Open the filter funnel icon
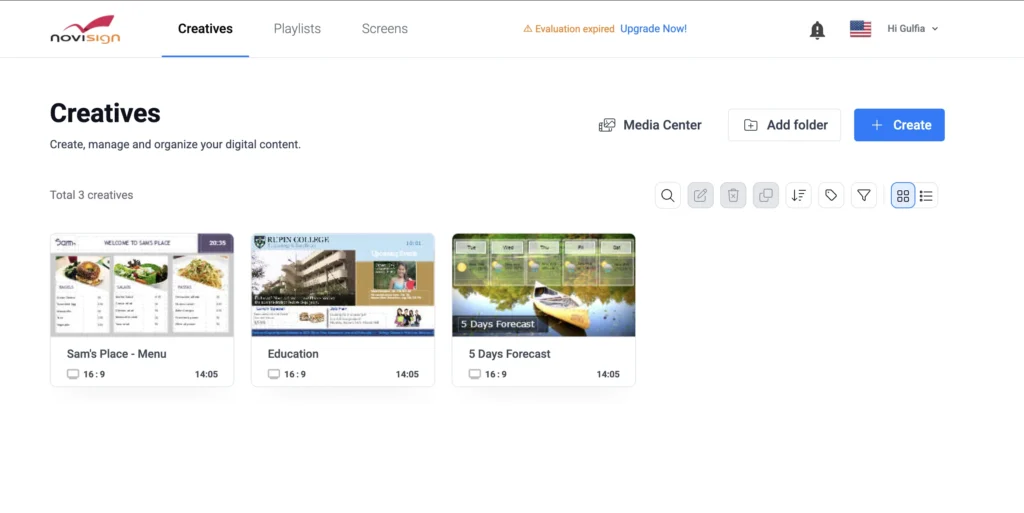 (x=863, y=195)
